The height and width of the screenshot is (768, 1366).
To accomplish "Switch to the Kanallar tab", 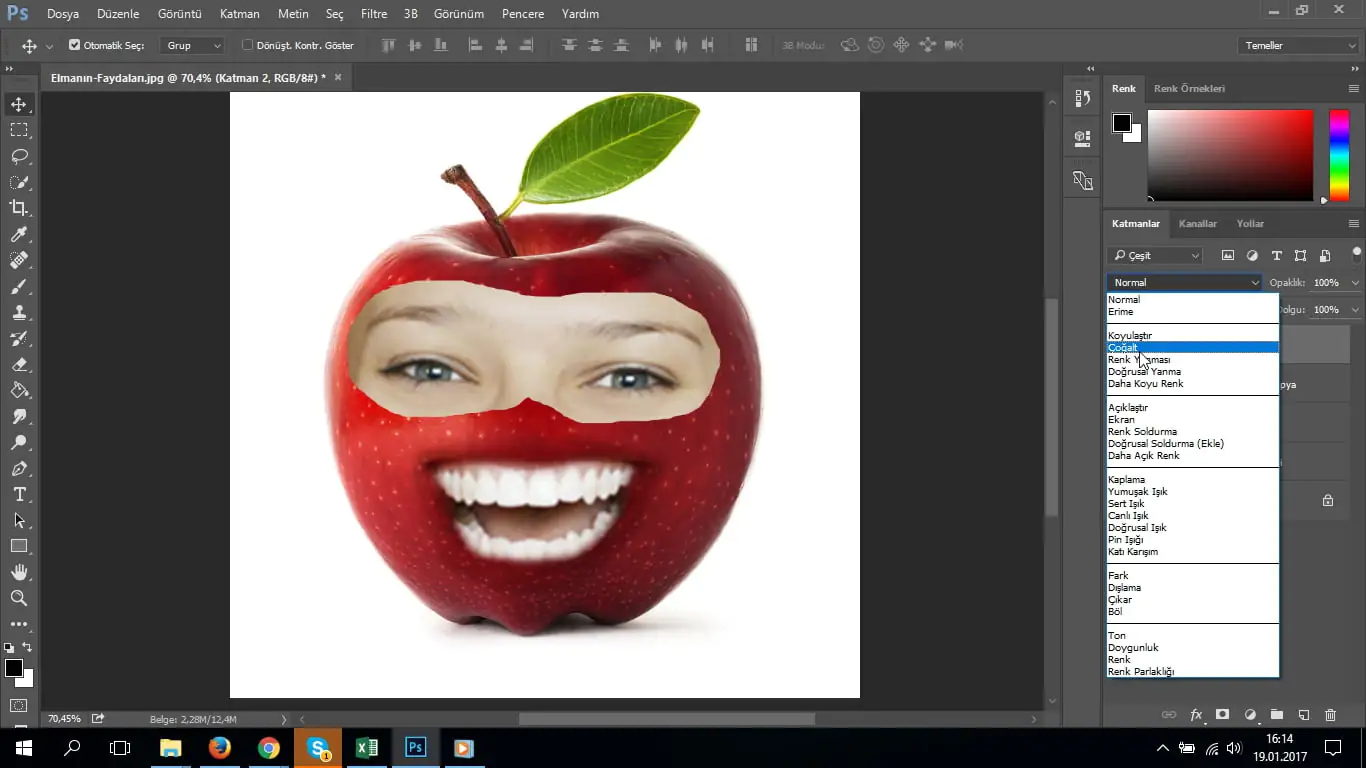I will tap(1198, 223).
